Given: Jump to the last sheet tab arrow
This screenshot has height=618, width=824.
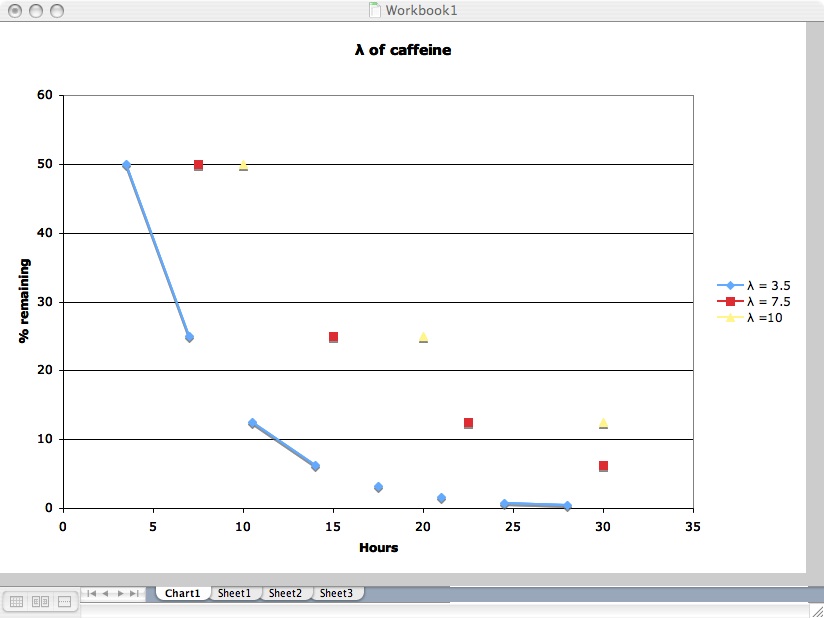Looking at the screenshot, I should pos(135,593).
